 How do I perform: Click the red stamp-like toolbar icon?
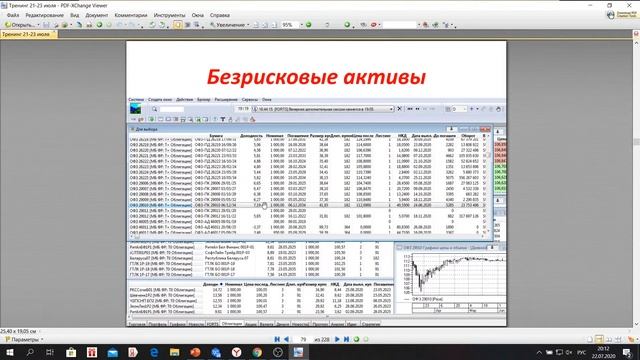coord(373,25)
